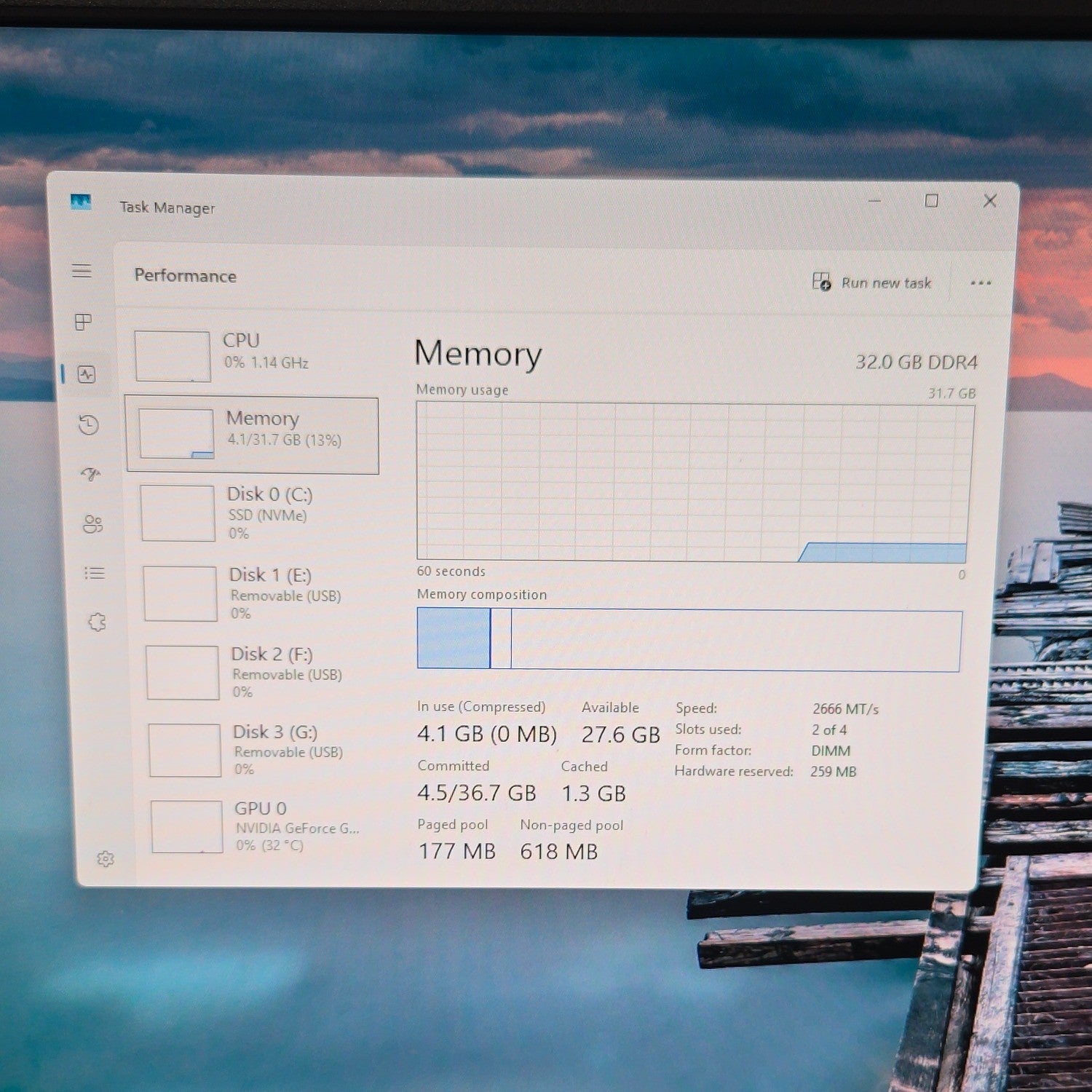Click the Task Manager app icon in title bar

(81, 202)
